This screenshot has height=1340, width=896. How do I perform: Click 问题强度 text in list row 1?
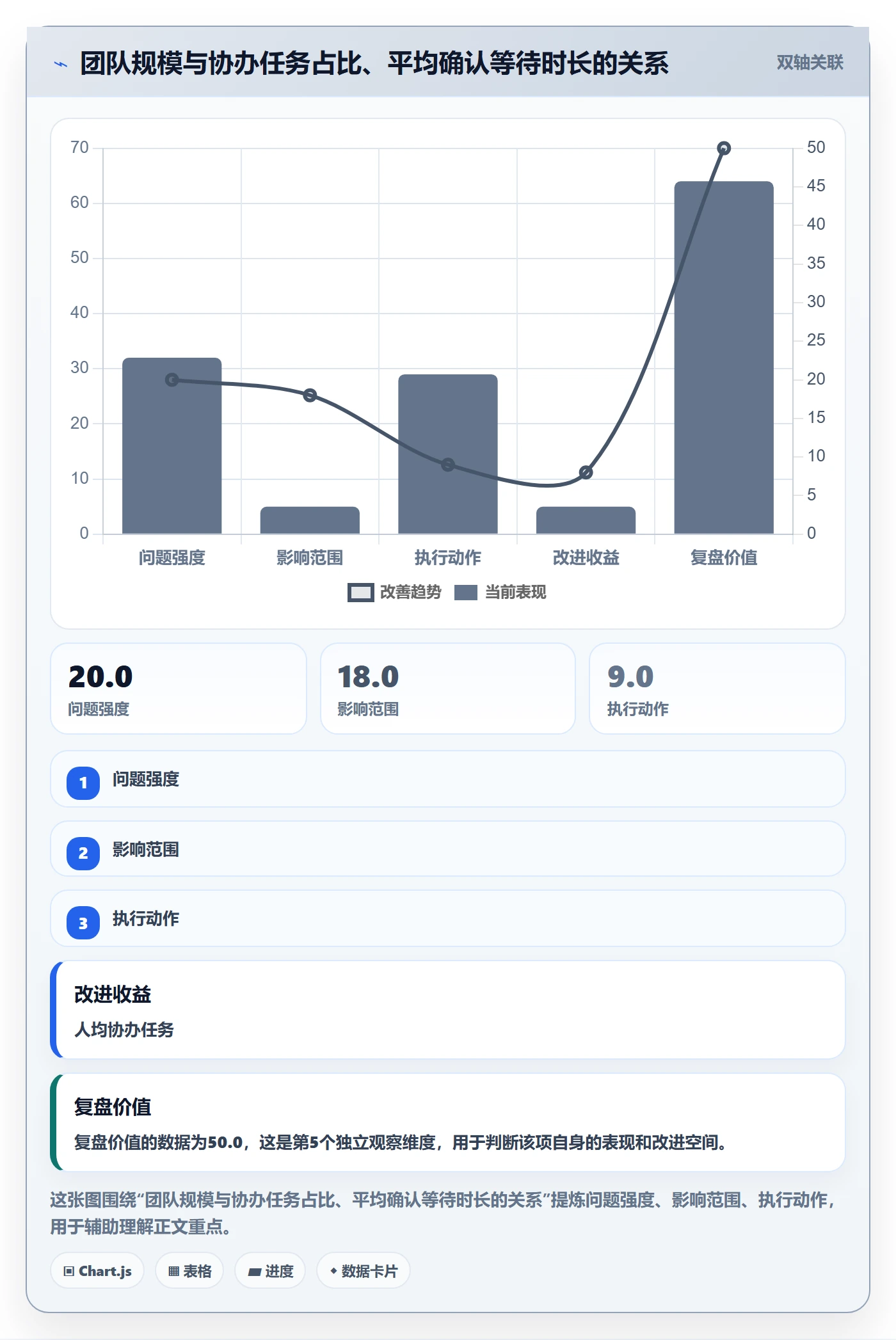146,779
